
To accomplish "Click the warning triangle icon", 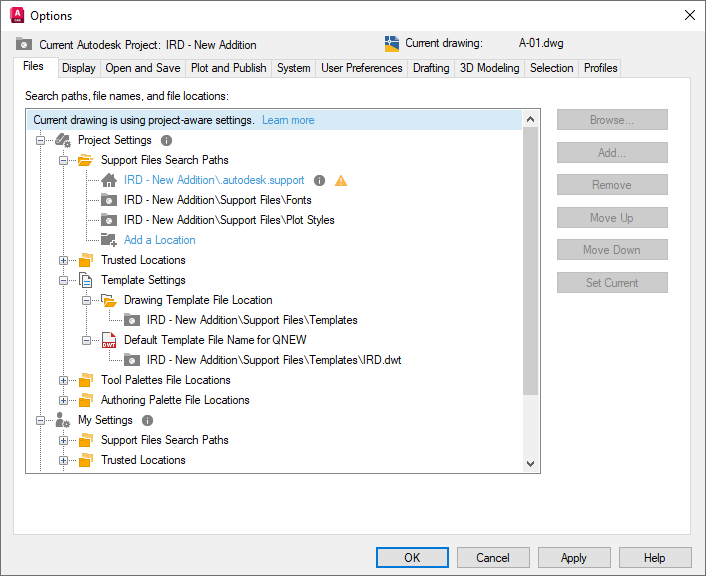I will click(x=341, y=181).
